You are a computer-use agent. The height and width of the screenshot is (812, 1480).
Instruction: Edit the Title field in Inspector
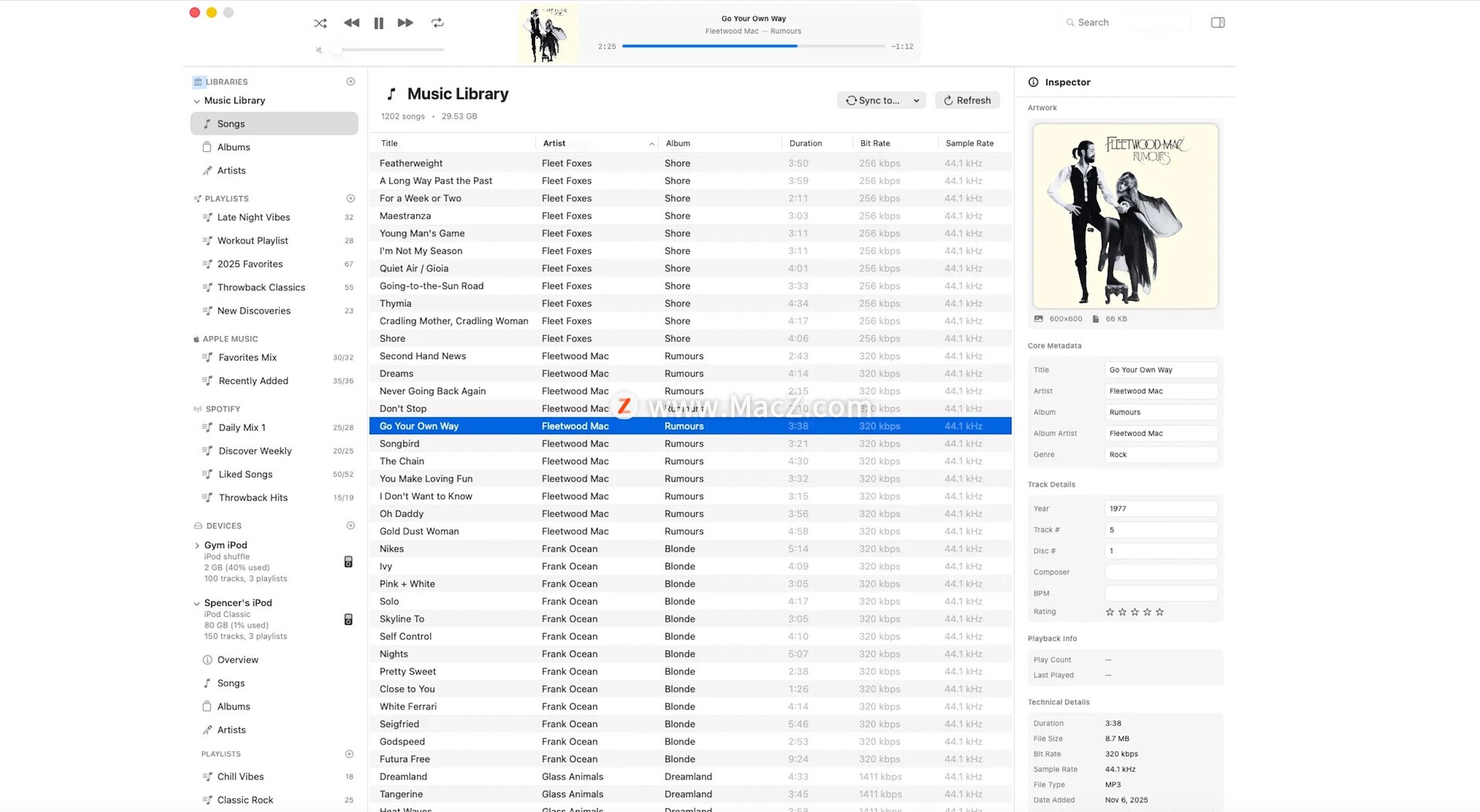pos(1161,370)
